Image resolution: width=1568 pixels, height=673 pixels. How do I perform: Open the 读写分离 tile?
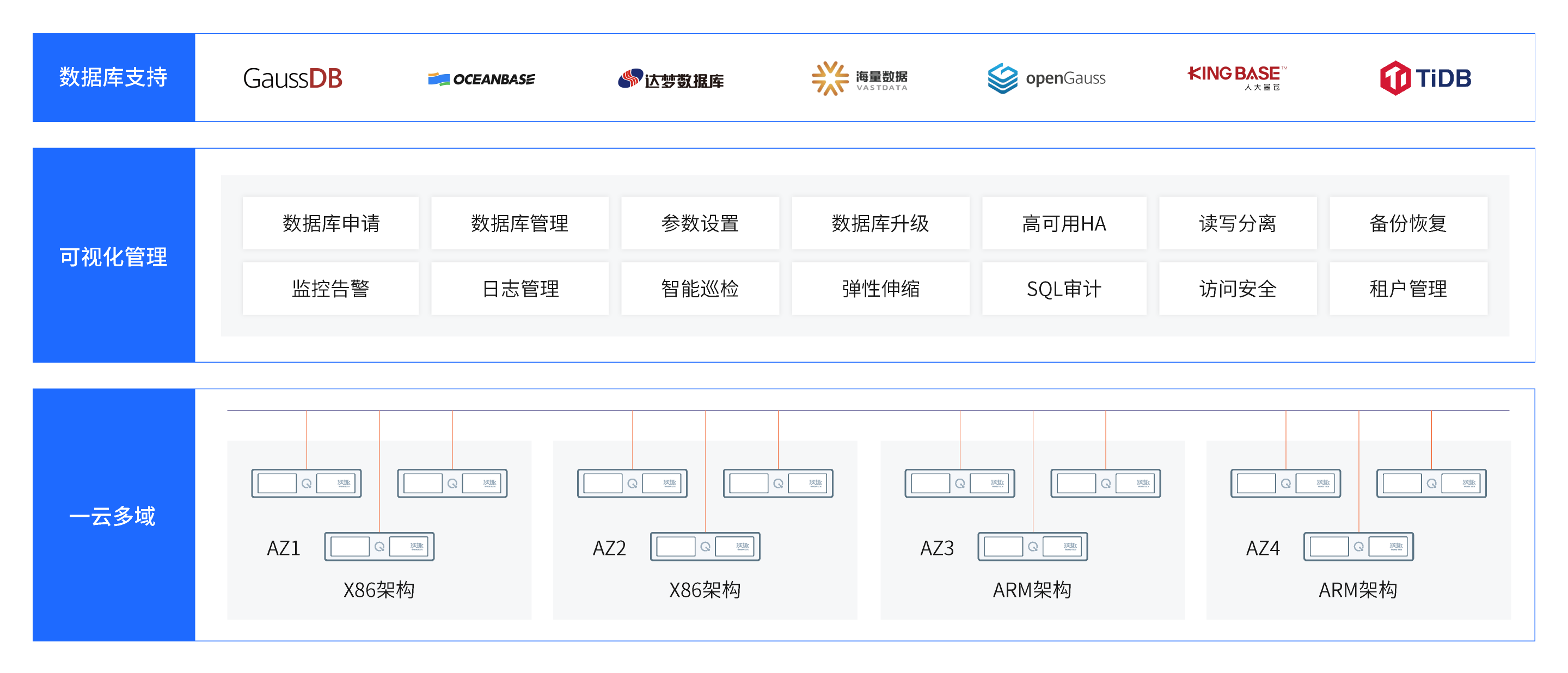[1238, 223]
